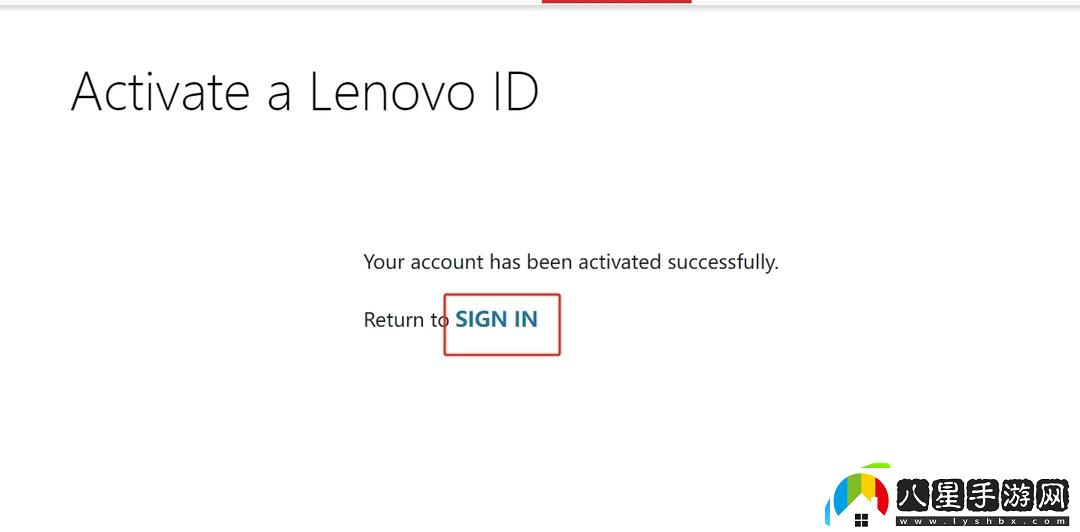This screenshot has height=532, width=1080.
Task: Open the www.lyshbx.com watermark URL
Action: click(x=981, y=521)
